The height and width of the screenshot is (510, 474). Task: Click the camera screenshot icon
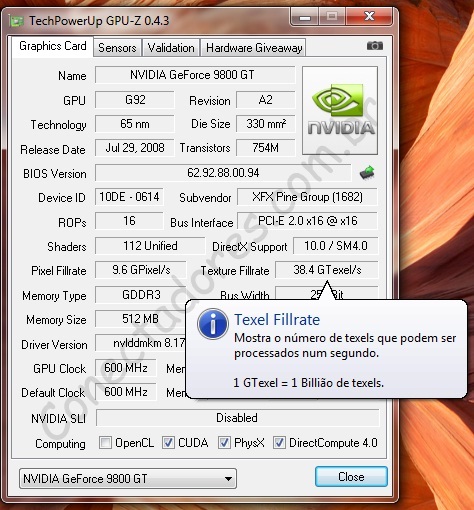pyautogui.click(x=375, y=45)
